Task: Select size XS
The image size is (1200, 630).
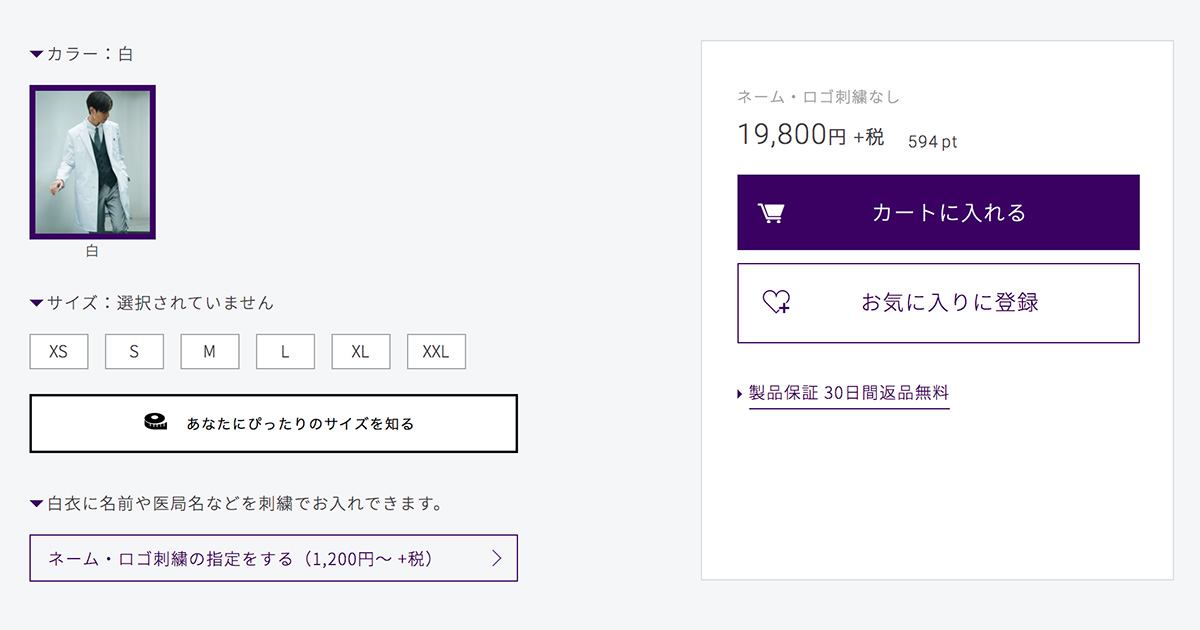Action: point(59,352)
